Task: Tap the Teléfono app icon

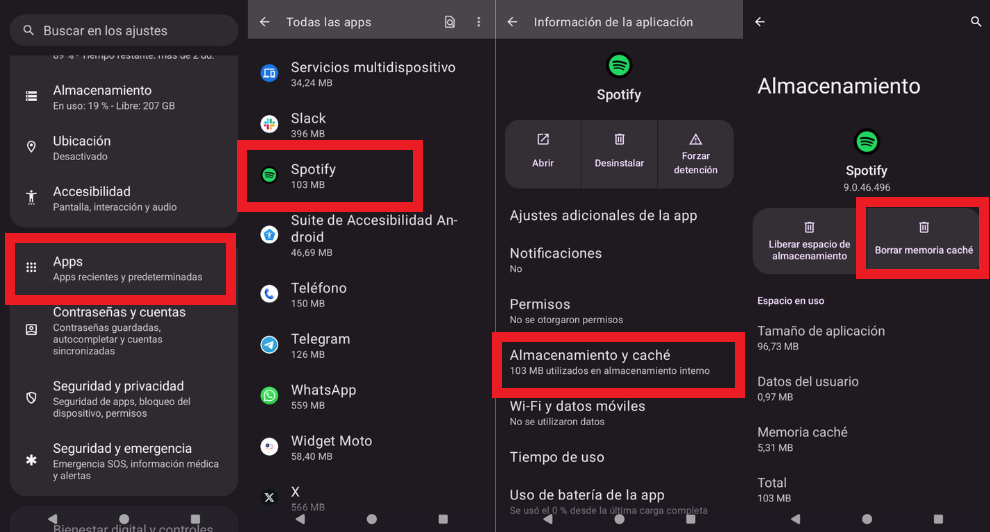Action: tap(270, 293)
